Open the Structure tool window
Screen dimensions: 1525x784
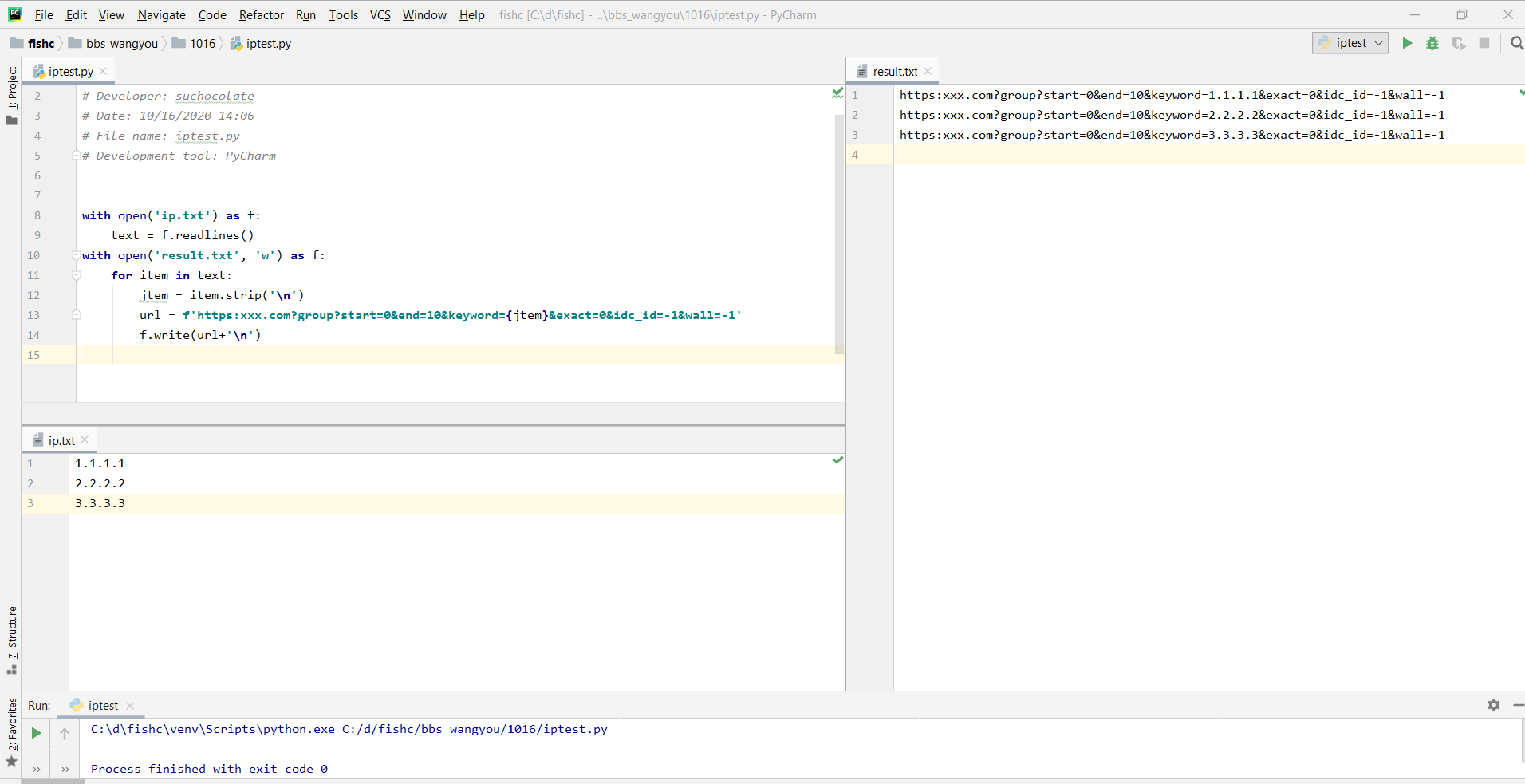click(x=11, y=640)
